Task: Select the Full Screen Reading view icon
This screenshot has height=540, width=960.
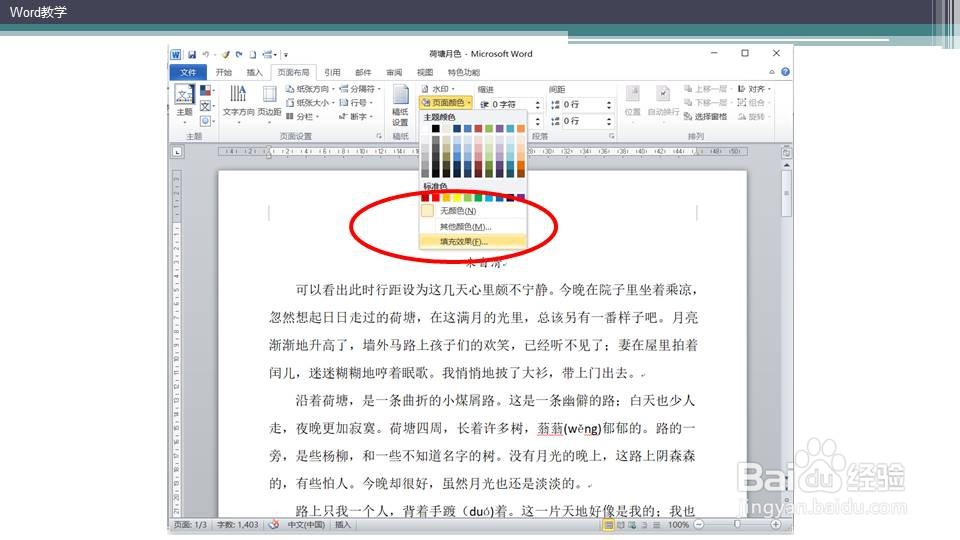Action: [x=621, y=525]
